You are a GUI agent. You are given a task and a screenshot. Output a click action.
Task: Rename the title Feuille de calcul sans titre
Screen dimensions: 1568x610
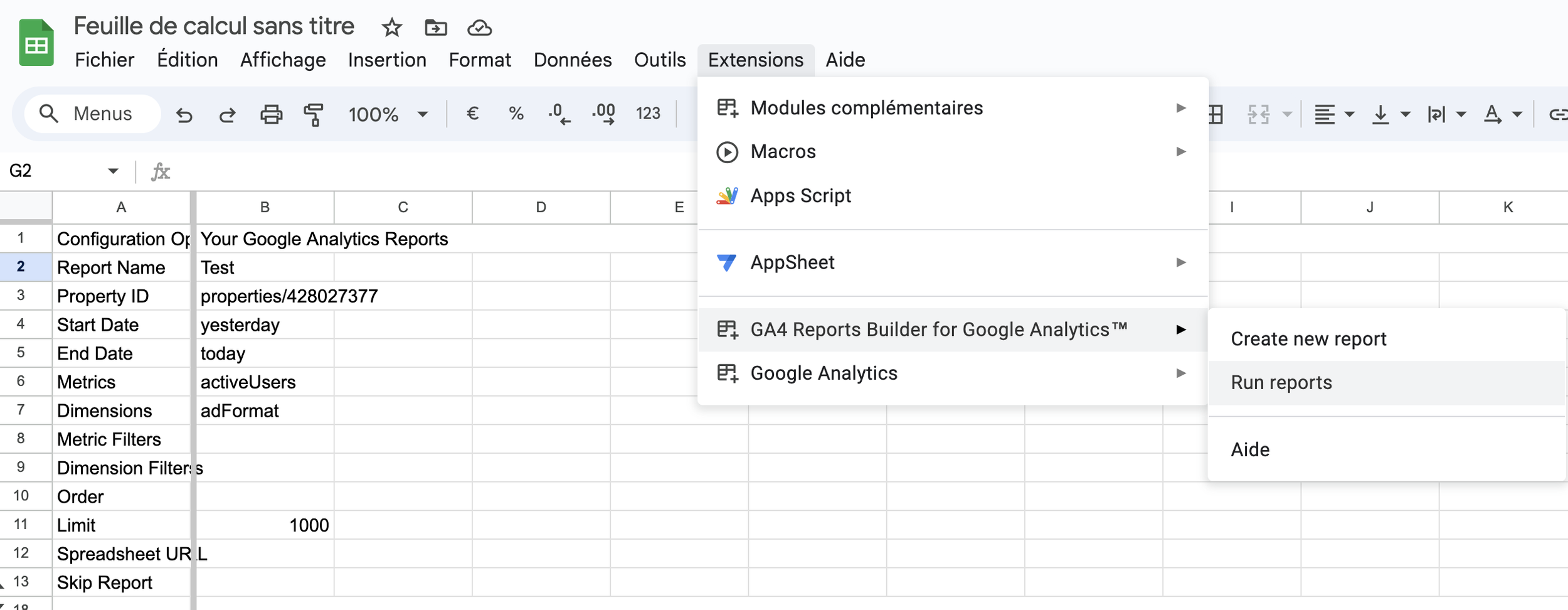click(x=214, y=26)
